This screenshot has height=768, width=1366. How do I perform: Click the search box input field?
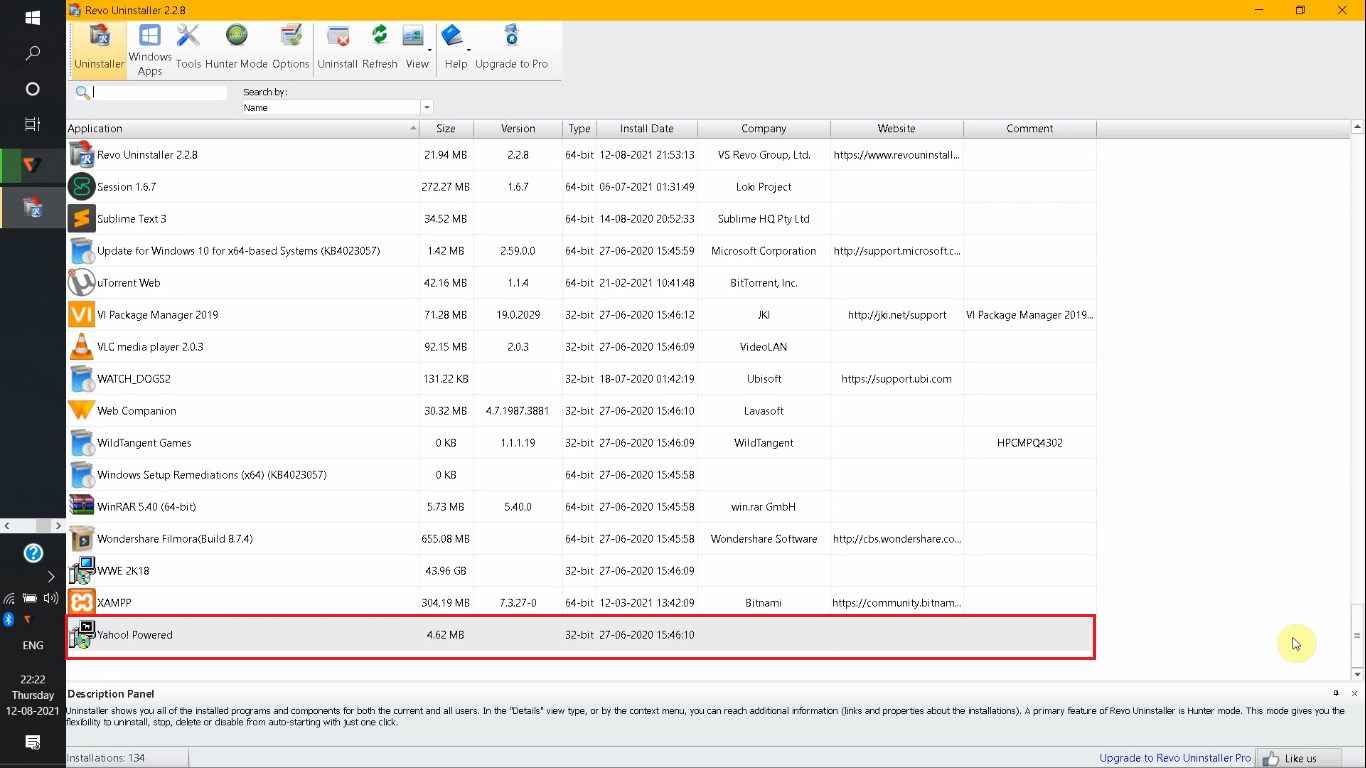click(160, 92)
